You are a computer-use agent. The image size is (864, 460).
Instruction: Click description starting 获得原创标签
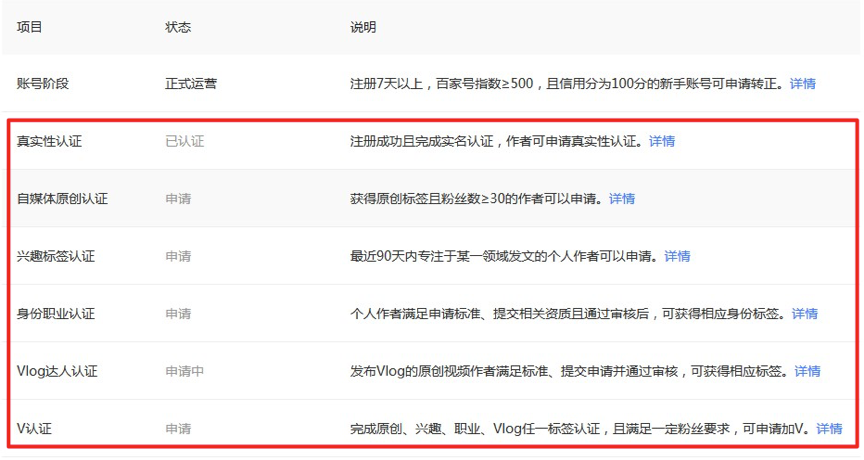pyautogui.click(x=477, y=199)
